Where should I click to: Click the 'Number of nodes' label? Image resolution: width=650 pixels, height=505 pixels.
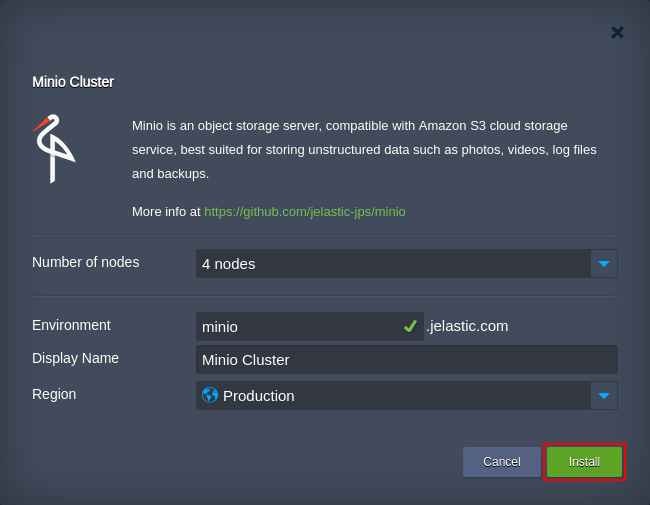pos(86,262)
